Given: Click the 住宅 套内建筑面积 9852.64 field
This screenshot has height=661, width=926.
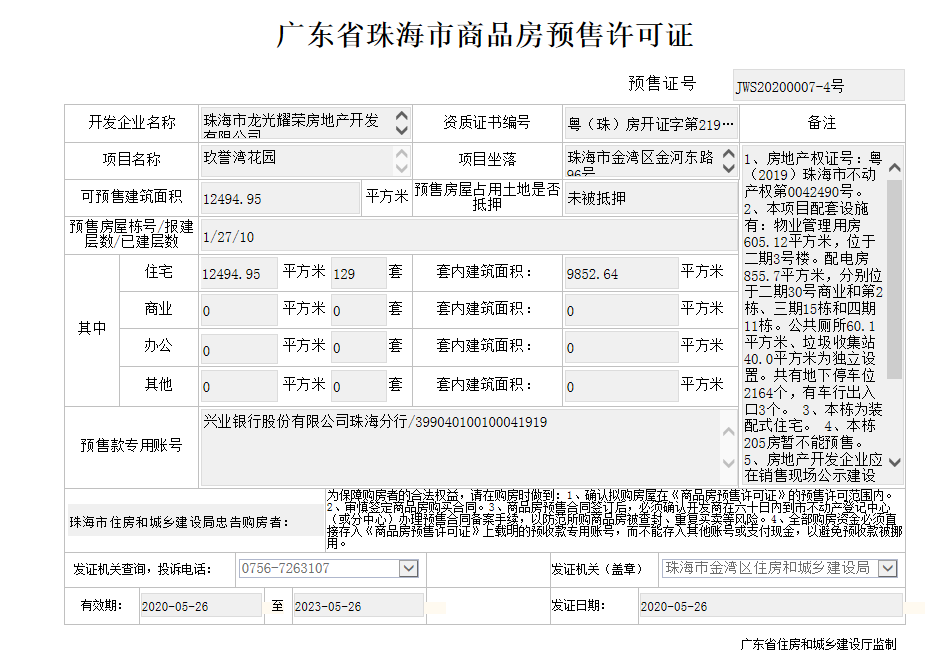Looking at the screenshot, I should pos(620,274).
